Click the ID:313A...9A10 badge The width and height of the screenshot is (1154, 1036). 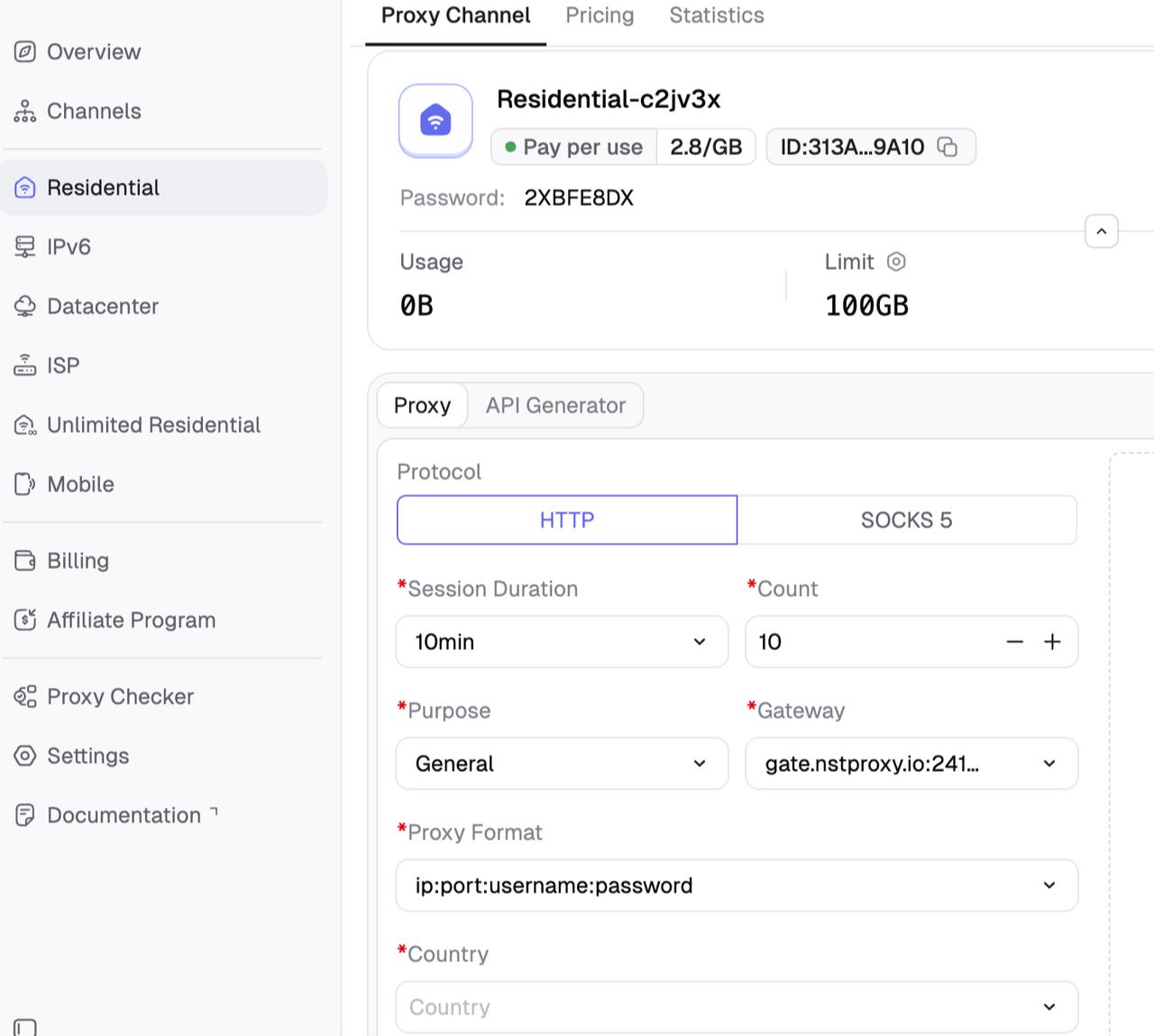pyautogui.click(x=871, y=147)
